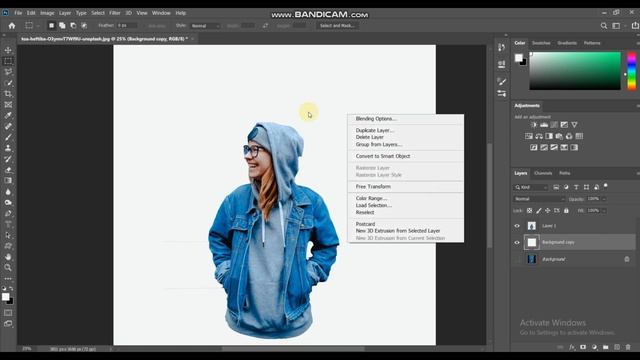Click the Layer 1 thumbnail
Viewport: 640px width, 360px height.
point(531,226)
